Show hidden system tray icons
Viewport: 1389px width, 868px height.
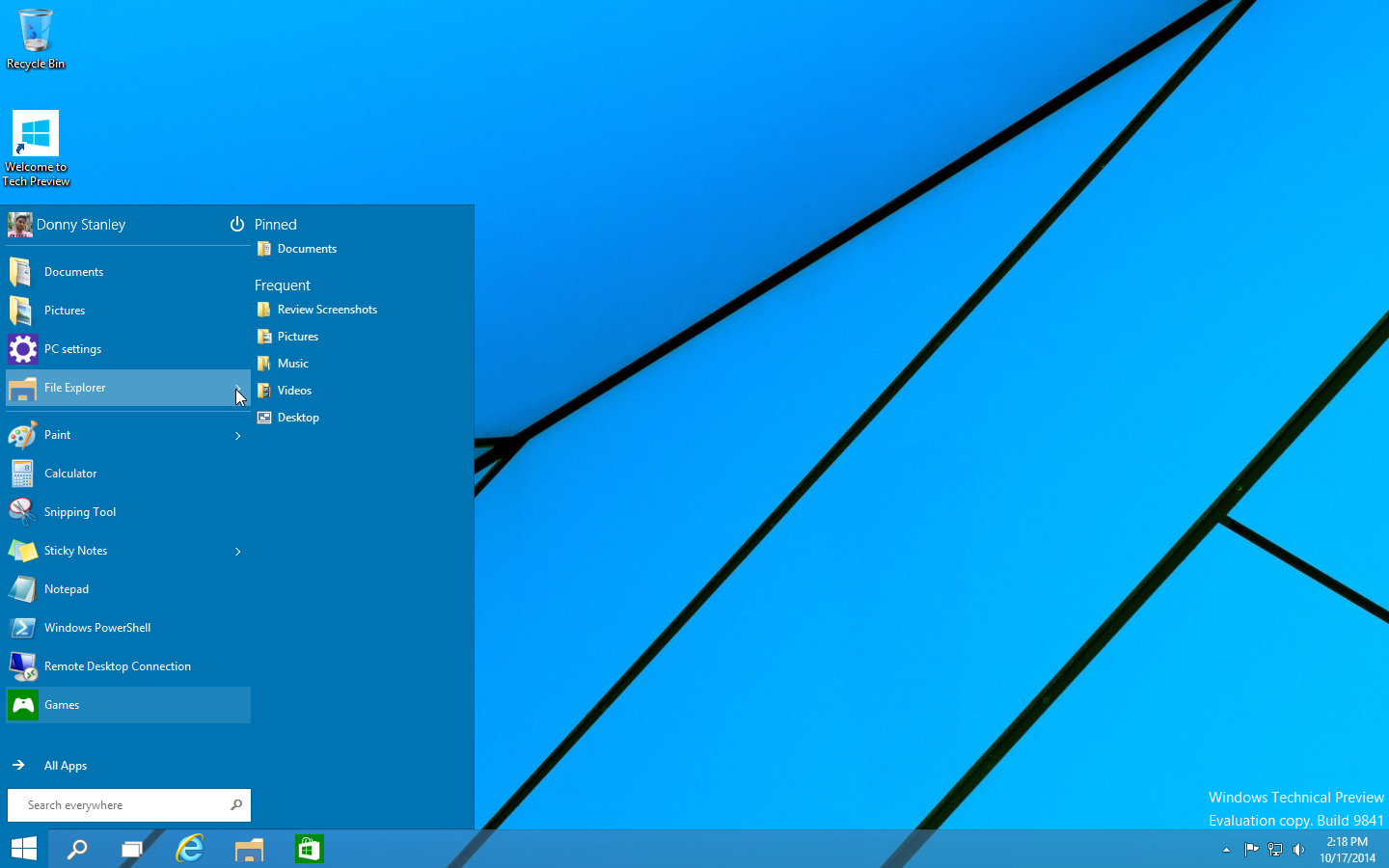click(x=1226, y=850)
